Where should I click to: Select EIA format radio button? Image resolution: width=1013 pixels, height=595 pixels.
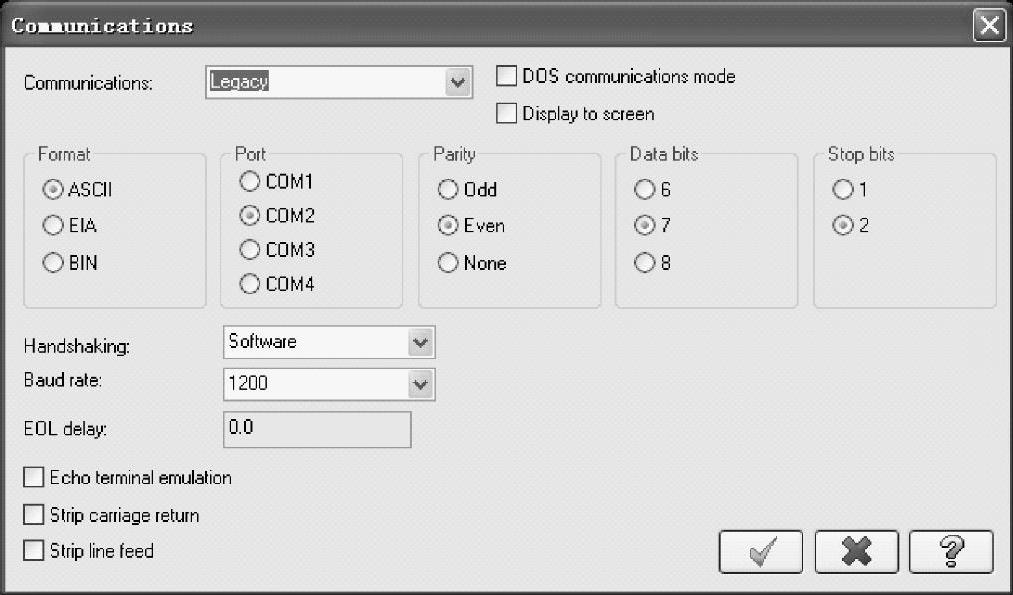point(53,225)
